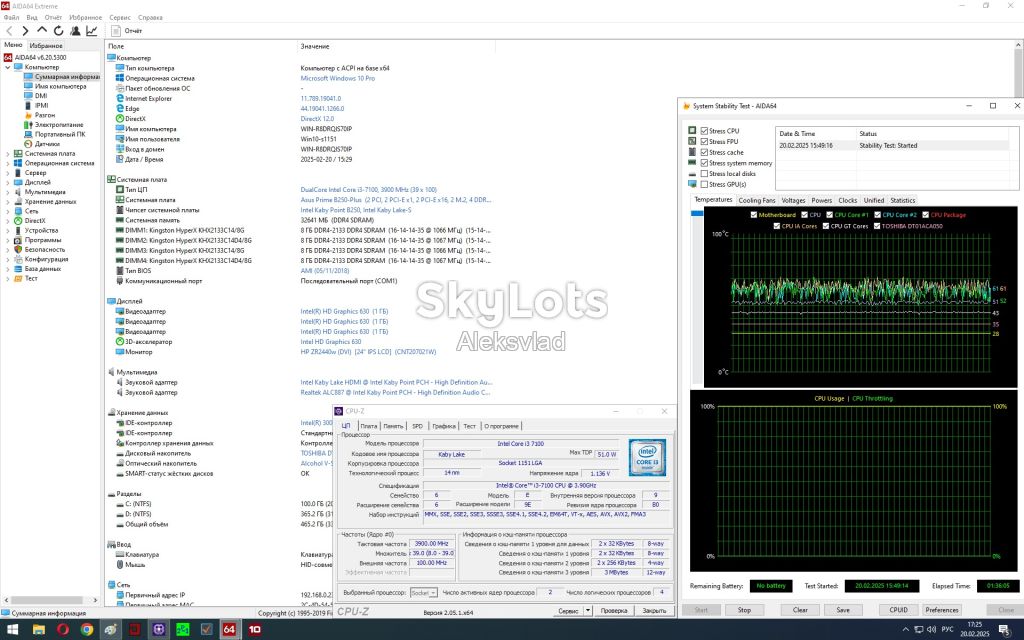1024x640 pixels.
Task: Uncheck Stress cache checkbox
Action: coord(704,152)
